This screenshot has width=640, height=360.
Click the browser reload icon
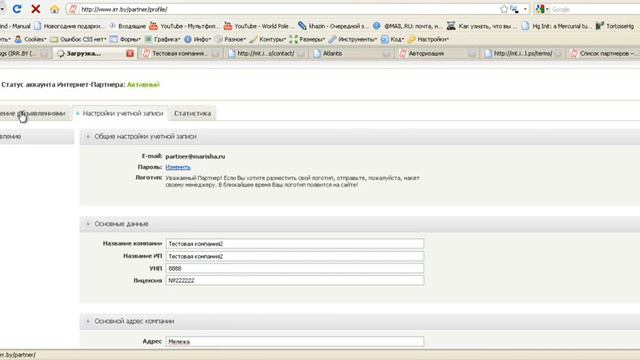tap(17, 9)
